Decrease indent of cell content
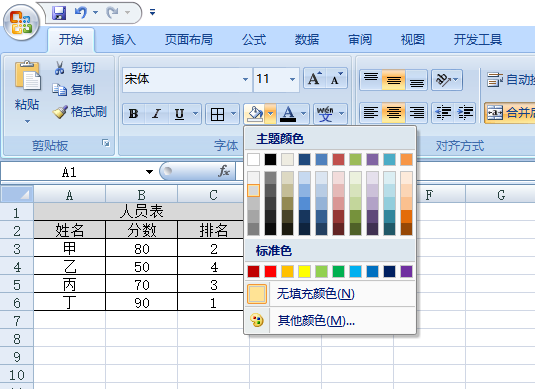The image size is (535, 389). pos(443,113)
